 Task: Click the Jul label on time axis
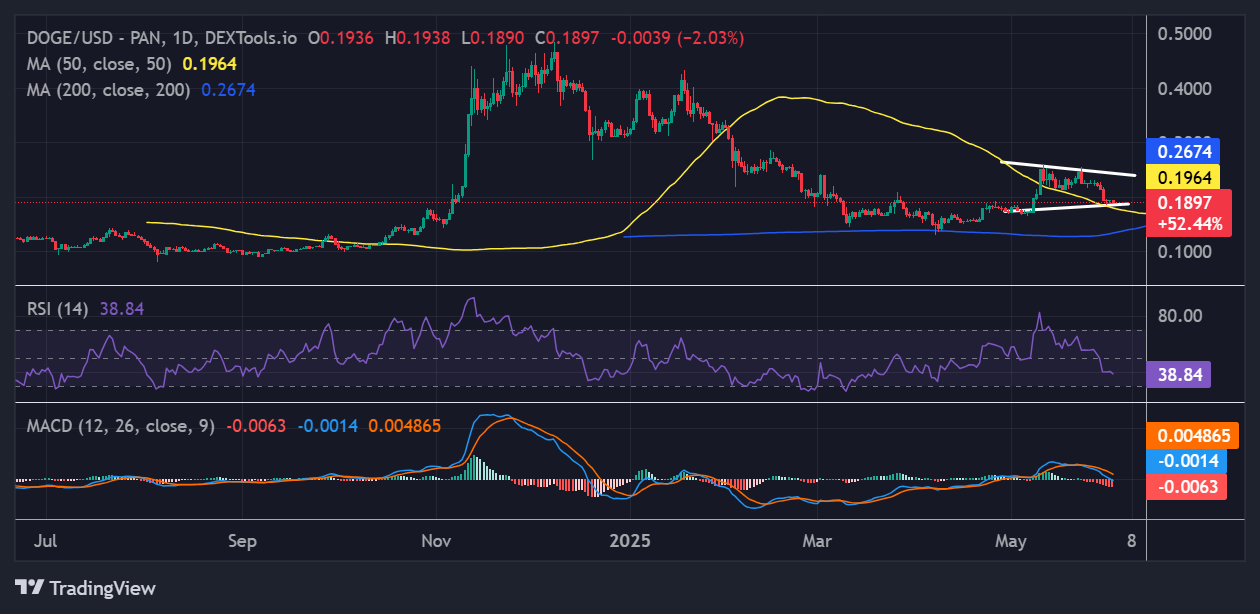[47, 541]
